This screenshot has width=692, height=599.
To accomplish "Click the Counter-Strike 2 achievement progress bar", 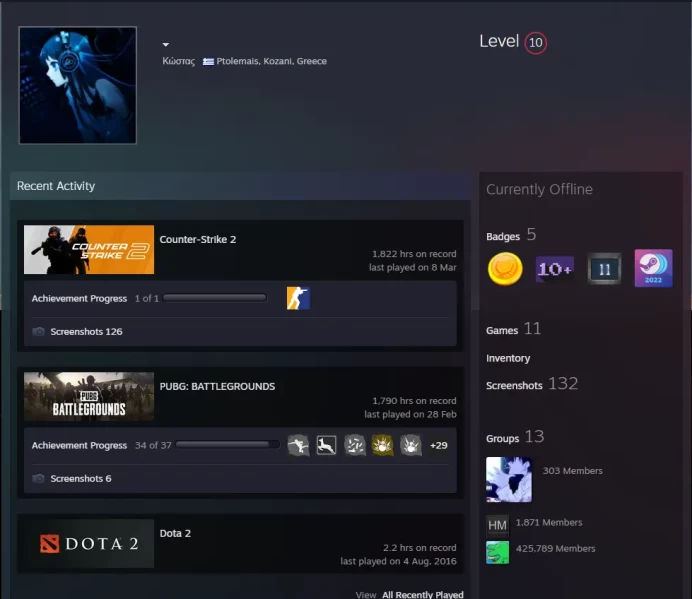I will [214, 298].
